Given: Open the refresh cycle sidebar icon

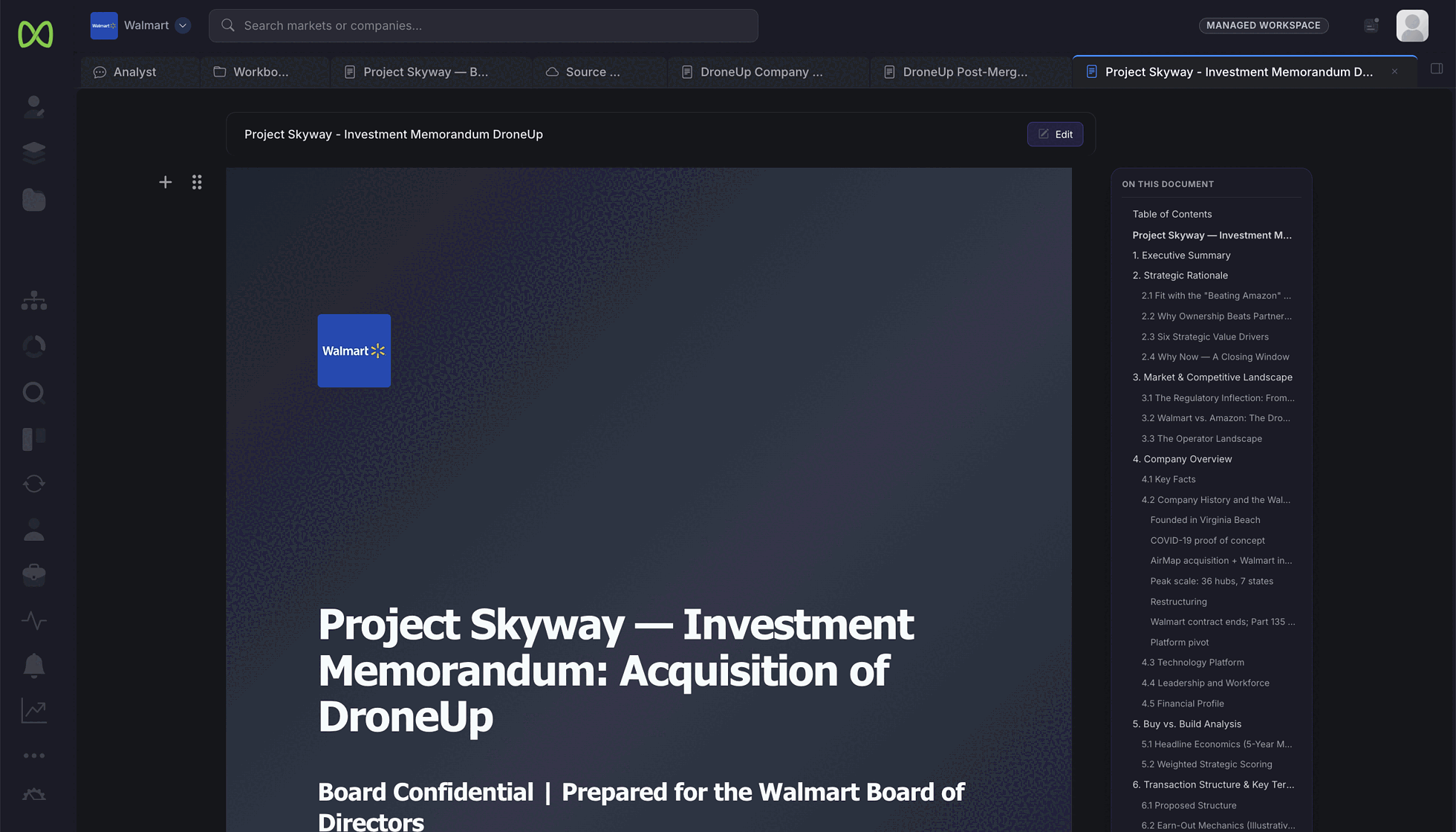Looking at the screenshot, I should [33, 484].
